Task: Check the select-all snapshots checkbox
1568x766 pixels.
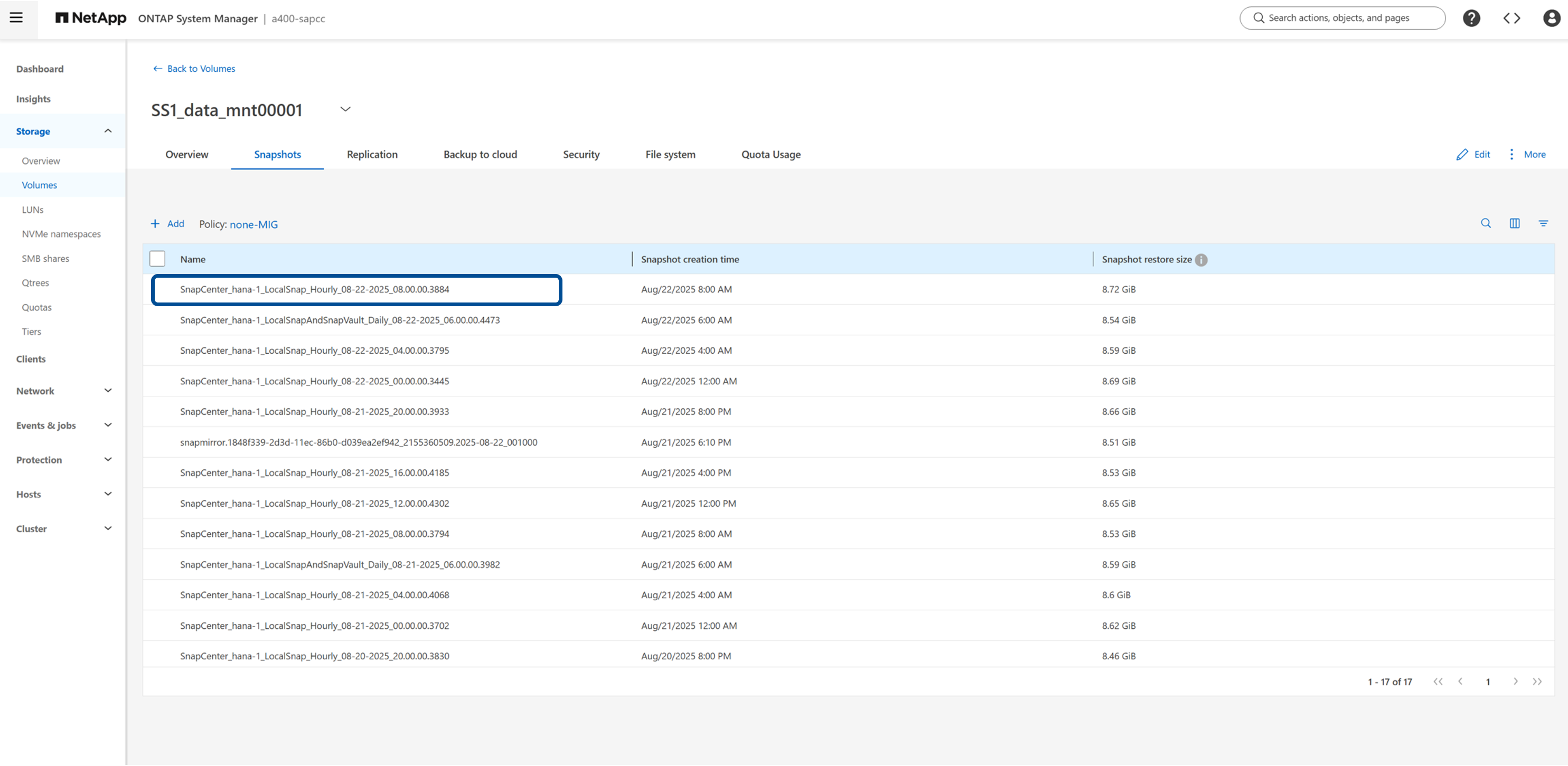Action: (157, 259)
